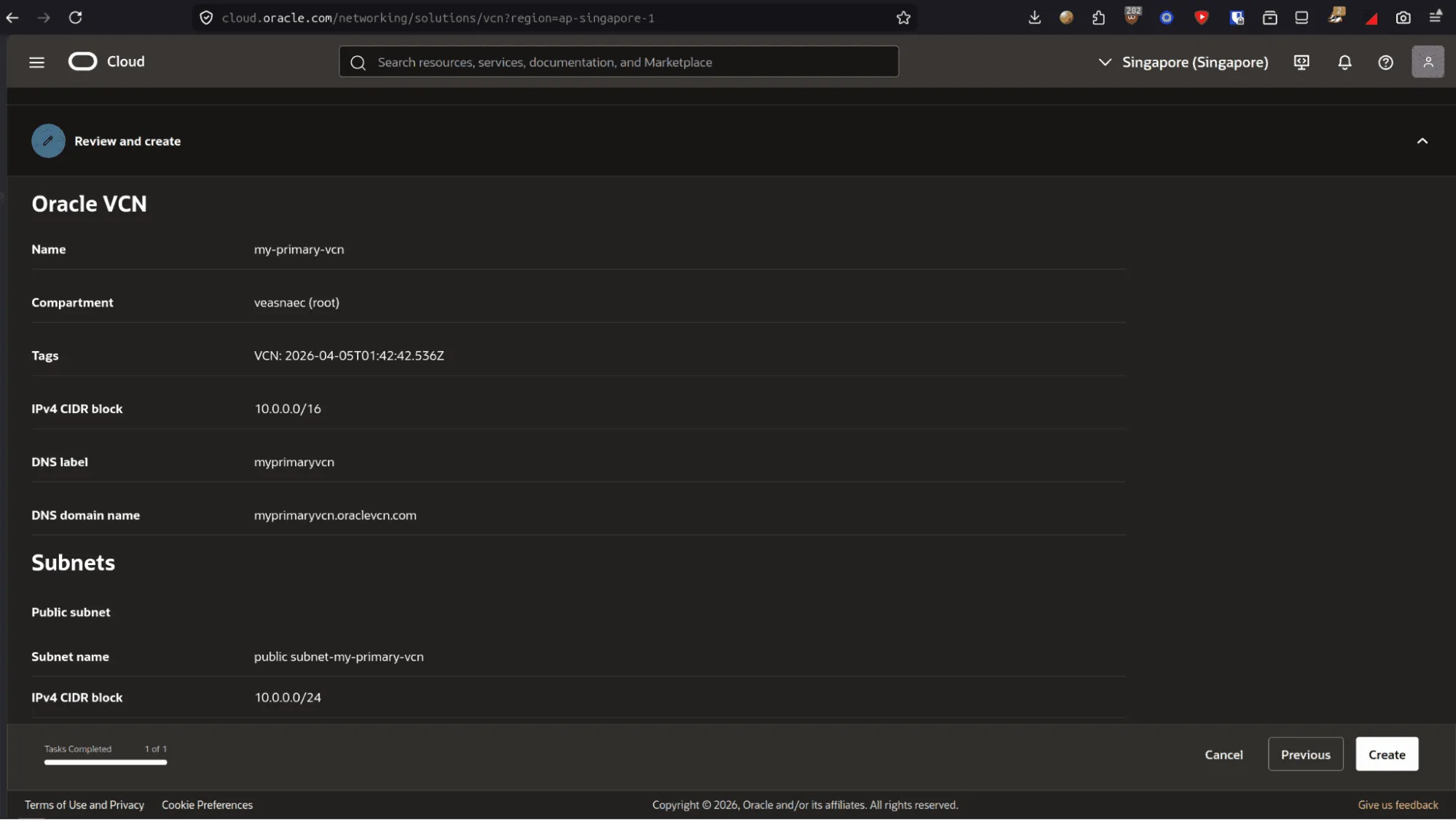
Task: Focus the search resources field
Action: tap(618, 62)
